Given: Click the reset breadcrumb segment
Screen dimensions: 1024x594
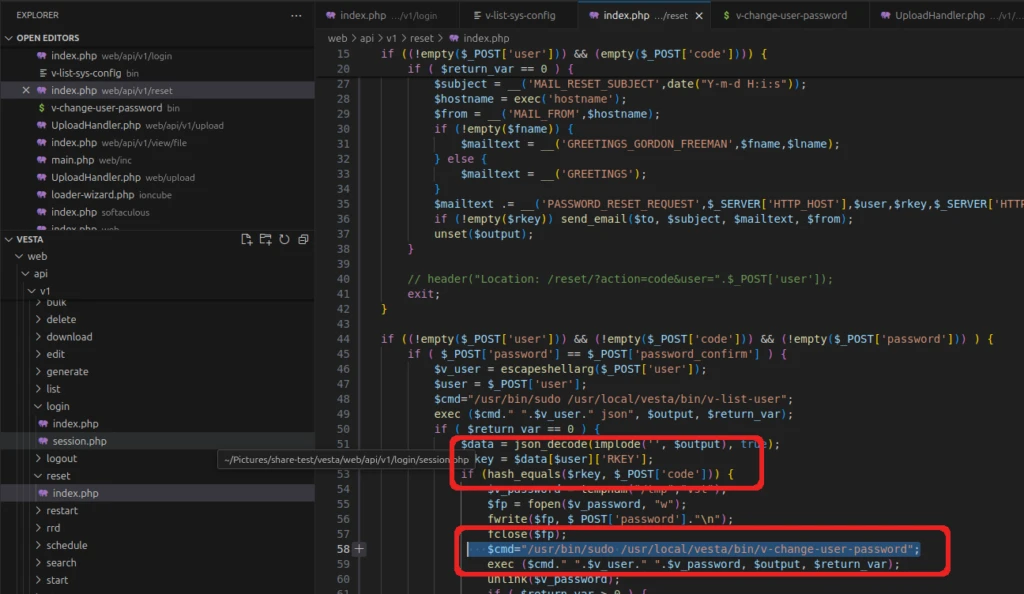Looking at the screenshot, I should pyautogui.click(x=421, y=39).
